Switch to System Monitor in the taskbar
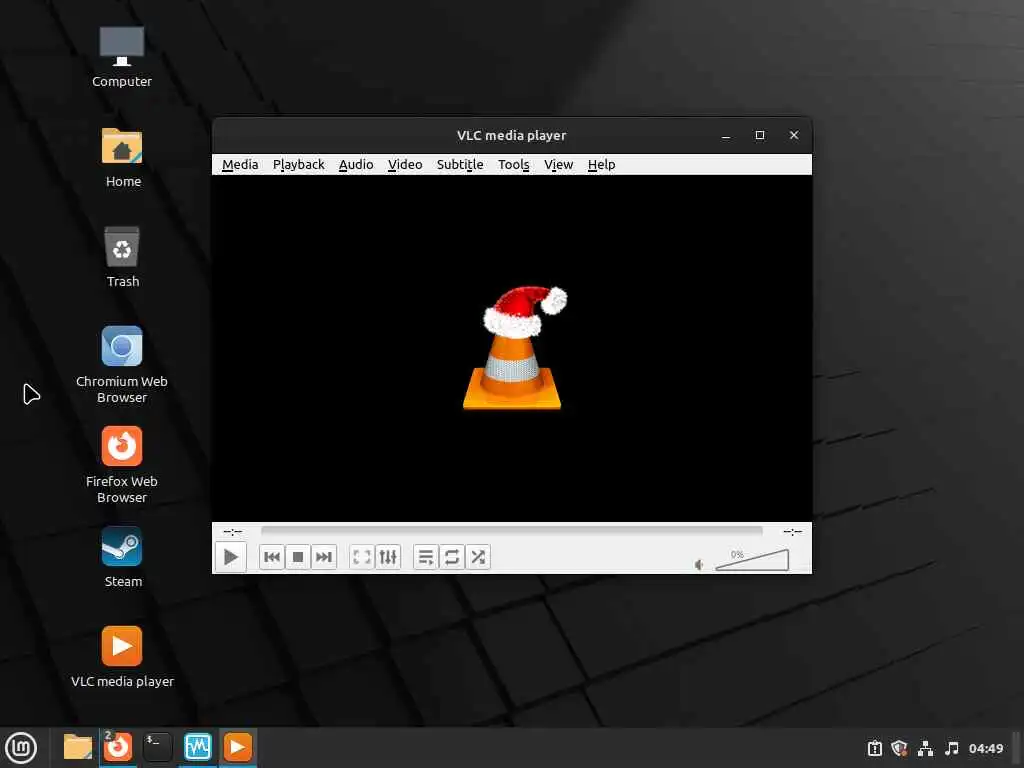This screenshot has width=1024, height=768. tap(198, 747)
